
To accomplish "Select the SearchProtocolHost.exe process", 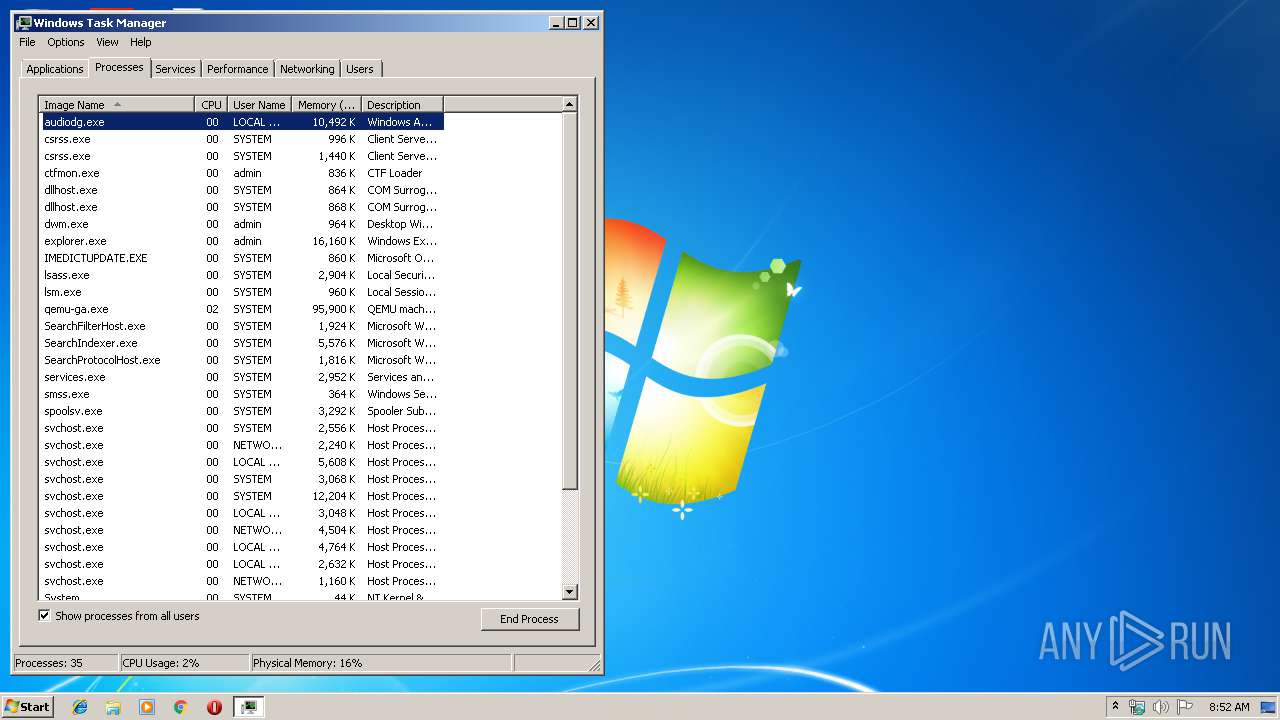I will [x=241, y=360].
